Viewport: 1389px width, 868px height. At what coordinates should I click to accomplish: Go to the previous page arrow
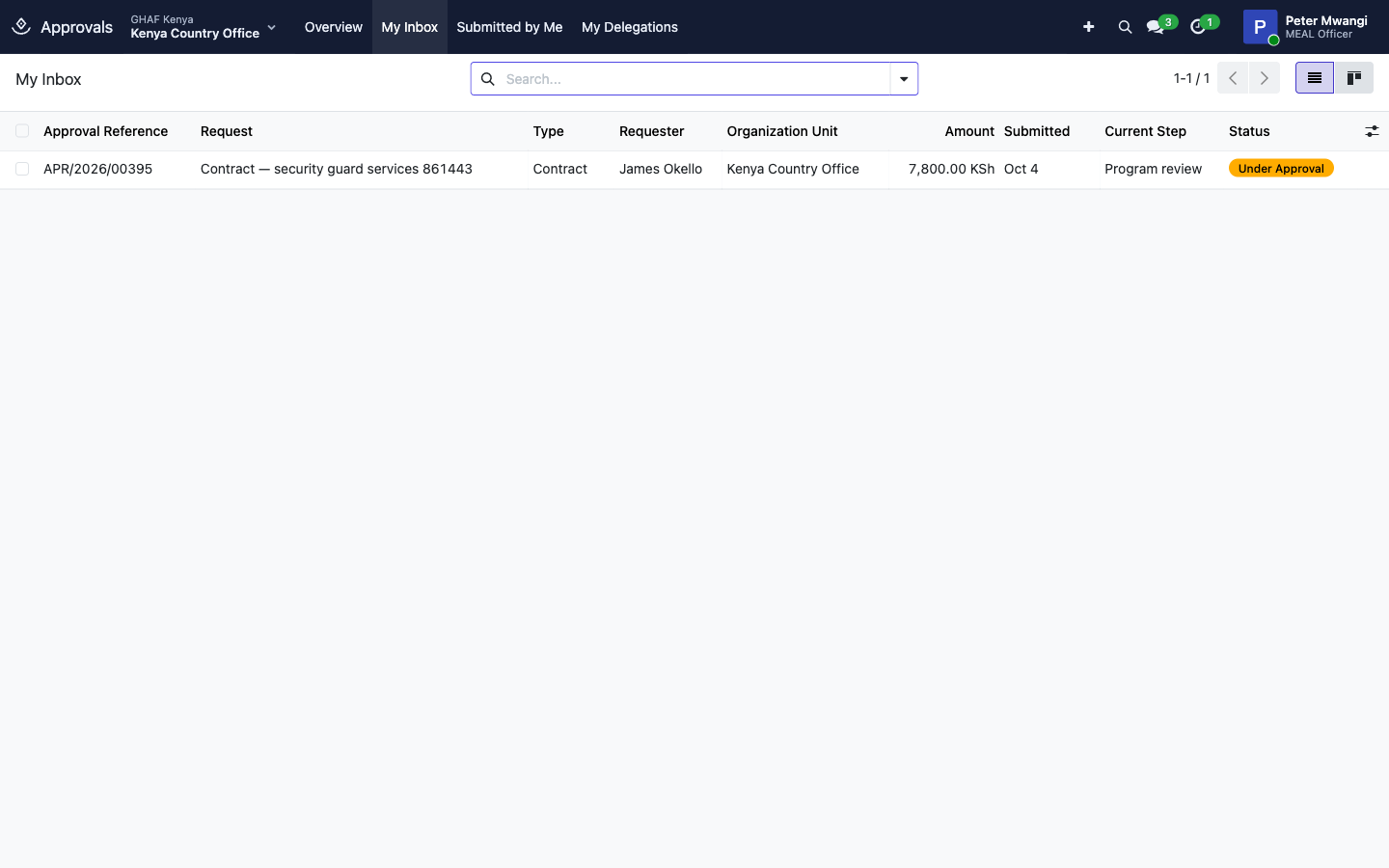pyautogui.click(x=1233, y=78)
